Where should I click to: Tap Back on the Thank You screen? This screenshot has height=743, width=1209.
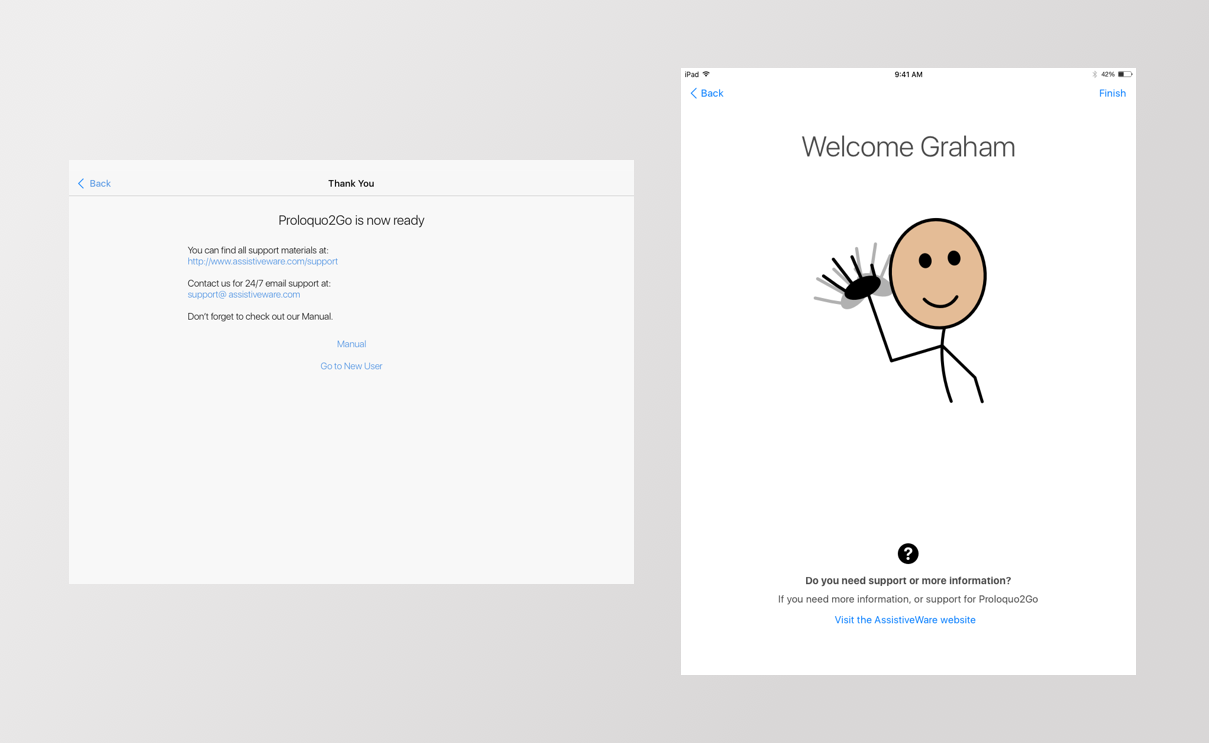[95, 183]
